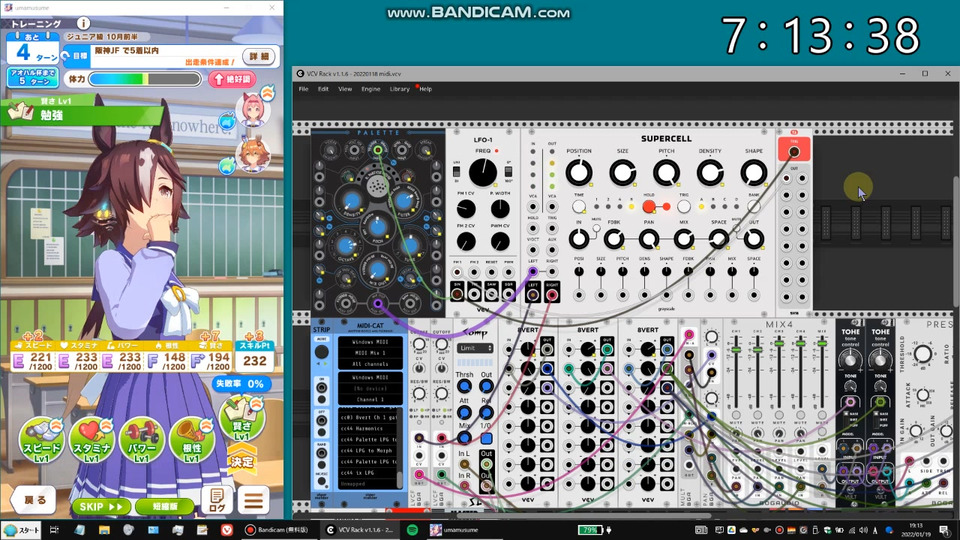This screenshot has height=540, width=960.
Task: Click the Supercell HOLD red button
Action: [649, 207]
